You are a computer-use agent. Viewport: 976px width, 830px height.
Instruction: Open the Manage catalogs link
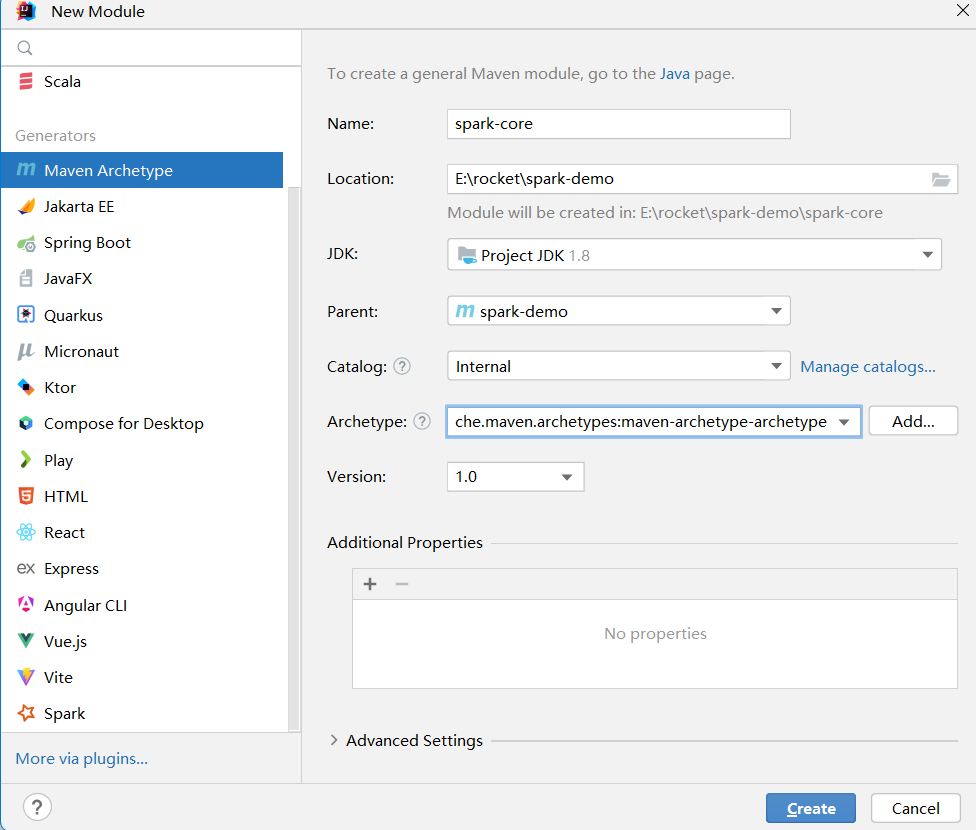coord(868,367)
